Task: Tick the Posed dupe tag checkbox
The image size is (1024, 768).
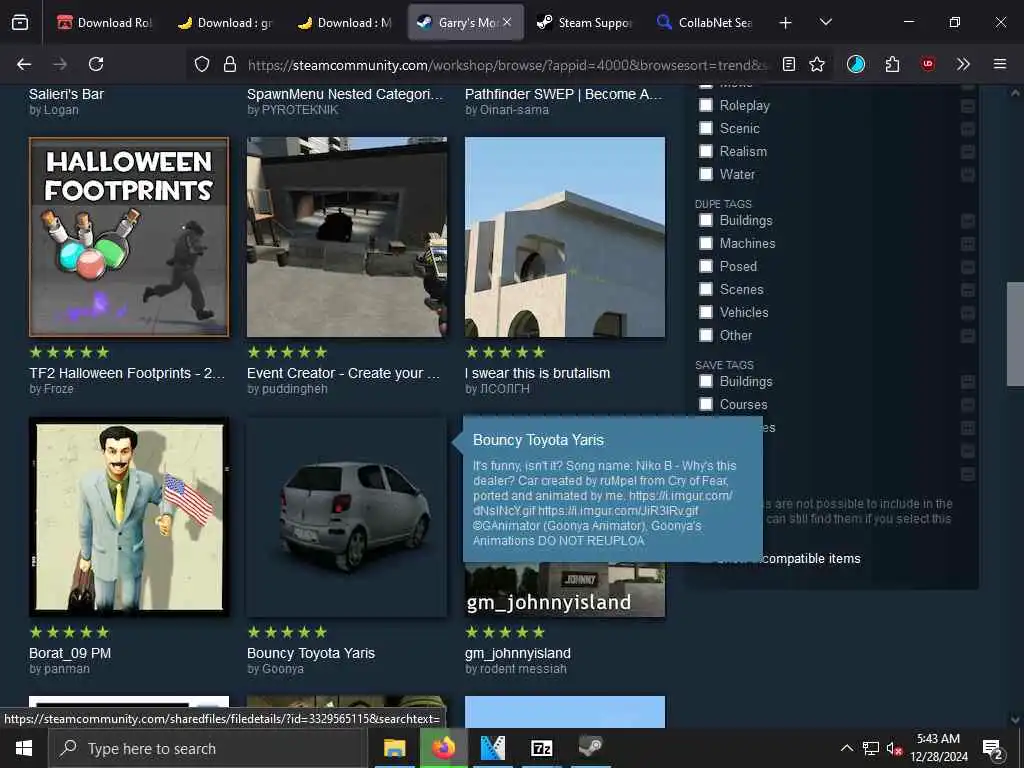Action: 706,266
